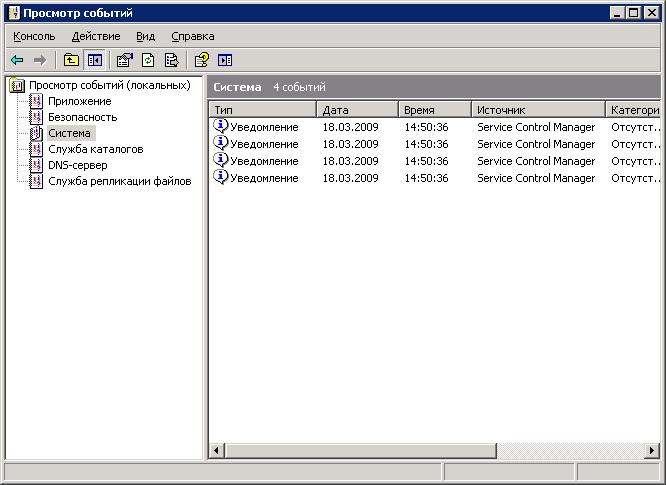Open Properties from the toolbar icon

point(125,60)
